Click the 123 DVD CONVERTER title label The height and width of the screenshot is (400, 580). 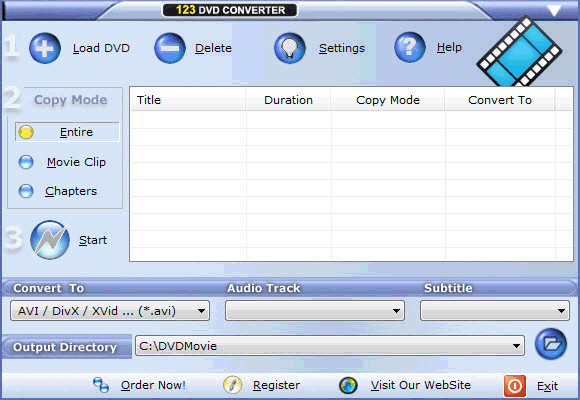(230, 10)
